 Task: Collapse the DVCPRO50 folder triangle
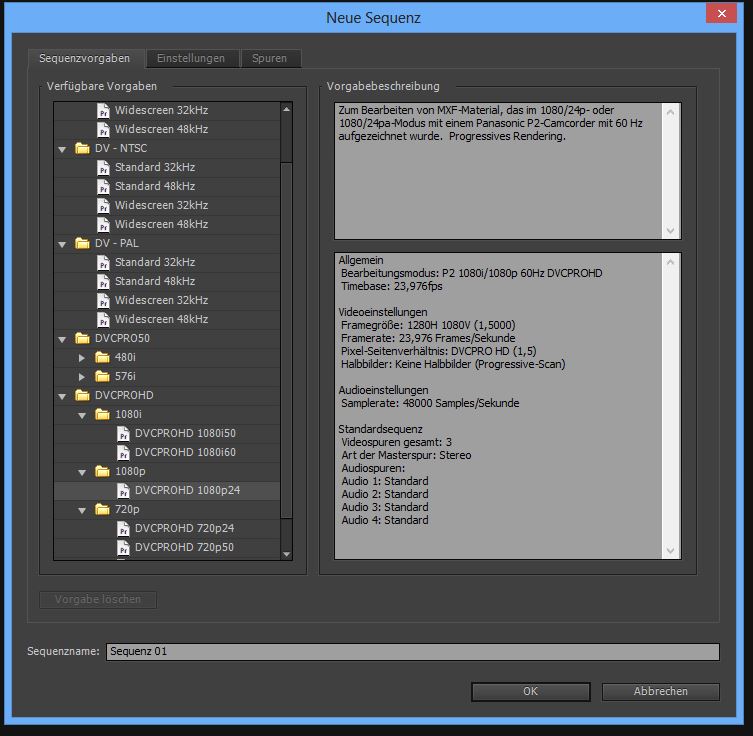(62, 339)
